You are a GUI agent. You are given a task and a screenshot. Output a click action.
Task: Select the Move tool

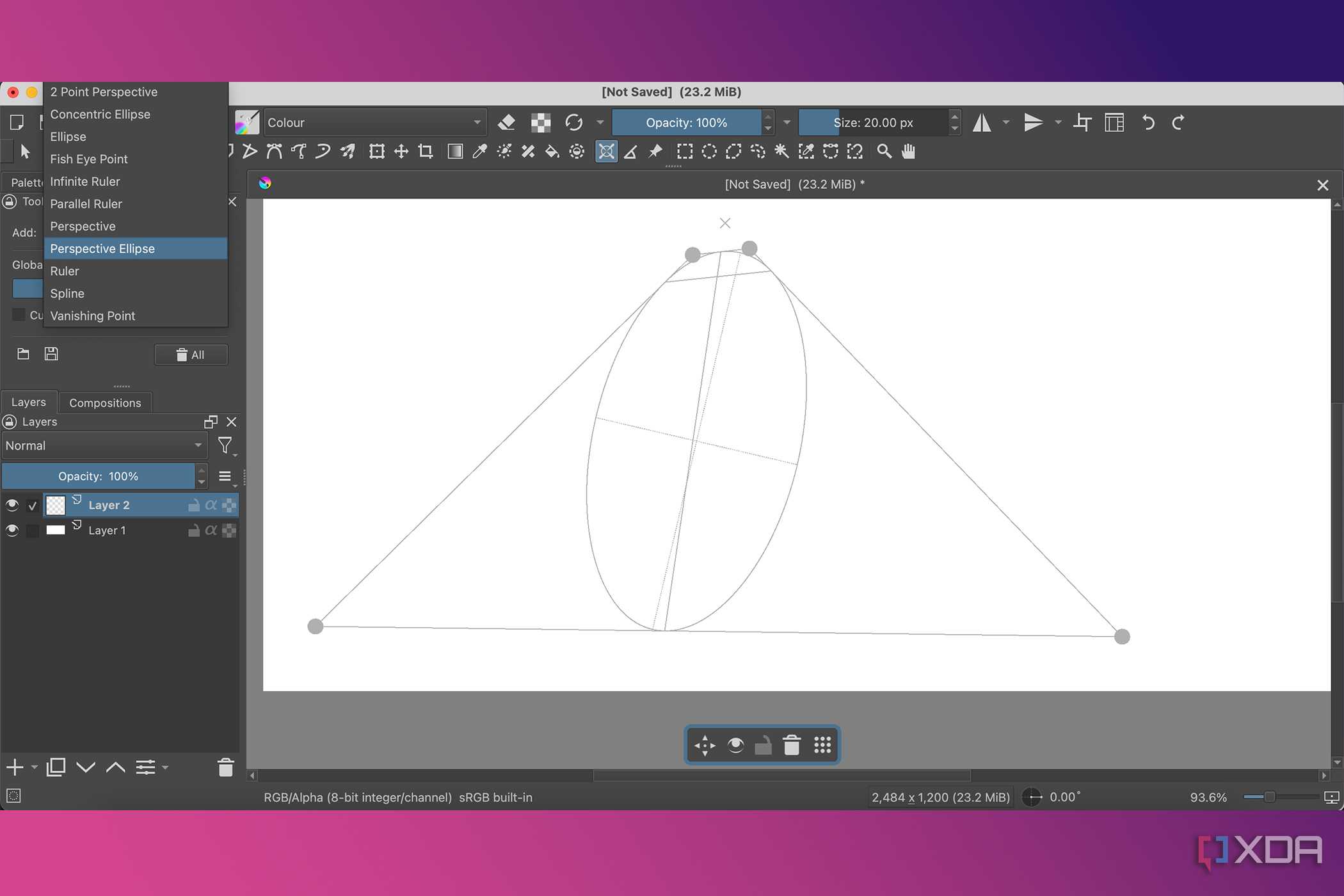point(401,152)
